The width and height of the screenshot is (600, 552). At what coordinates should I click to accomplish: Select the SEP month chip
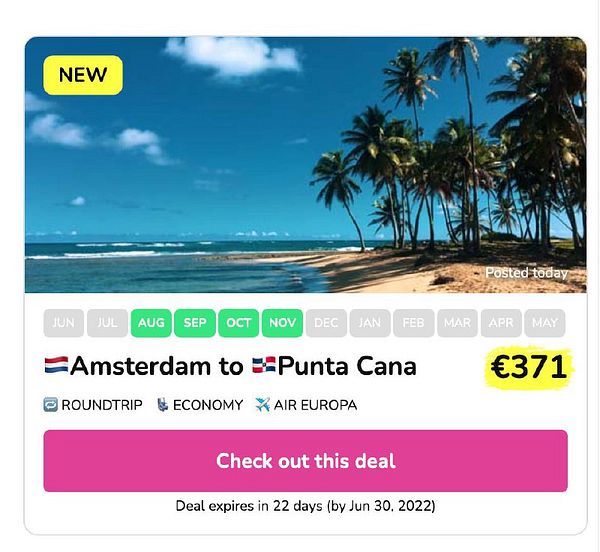point(195,323)
